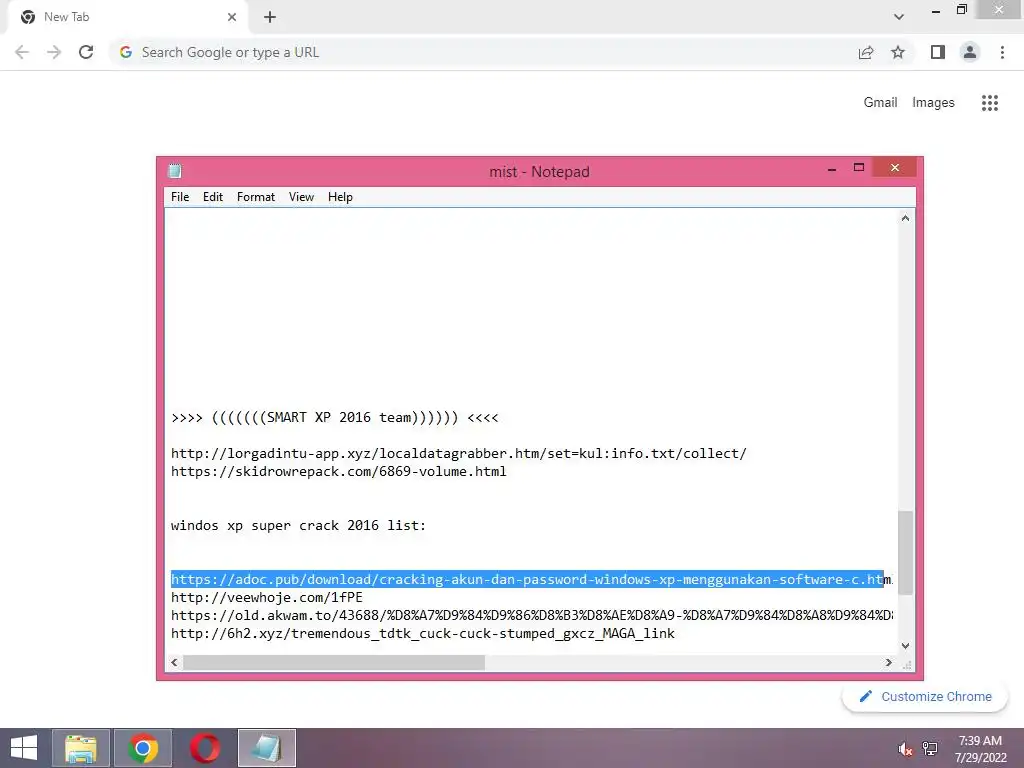Image resolution: width=1024 pixels, height=768 pixels.
Task: Go forward in Chrome history
Action: 54,52
